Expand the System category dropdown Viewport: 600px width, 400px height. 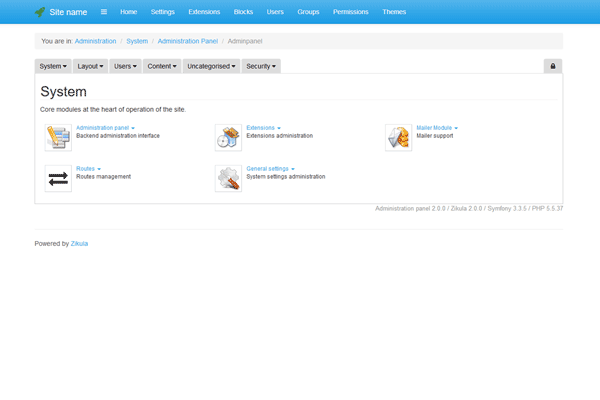53,66
